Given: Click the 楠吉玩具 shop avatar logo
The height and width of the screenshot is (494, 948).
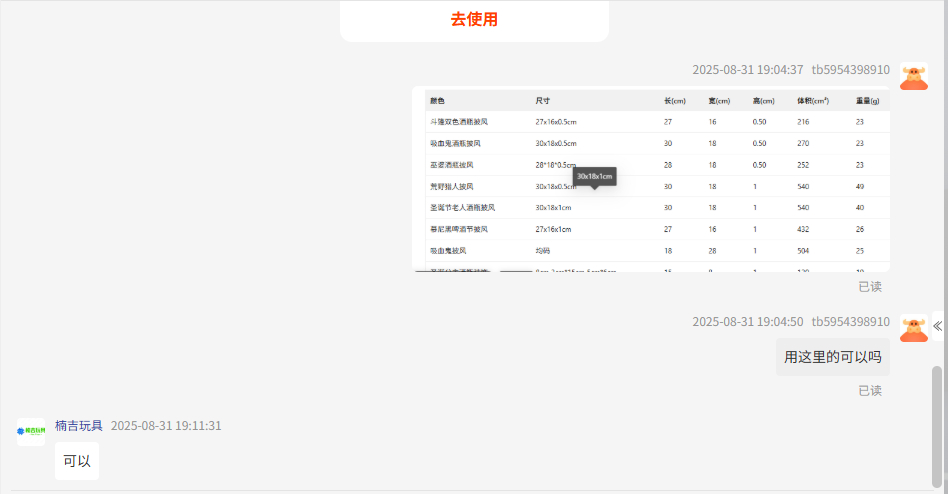Looking at the screenshot, I should [x=31, y=432].
